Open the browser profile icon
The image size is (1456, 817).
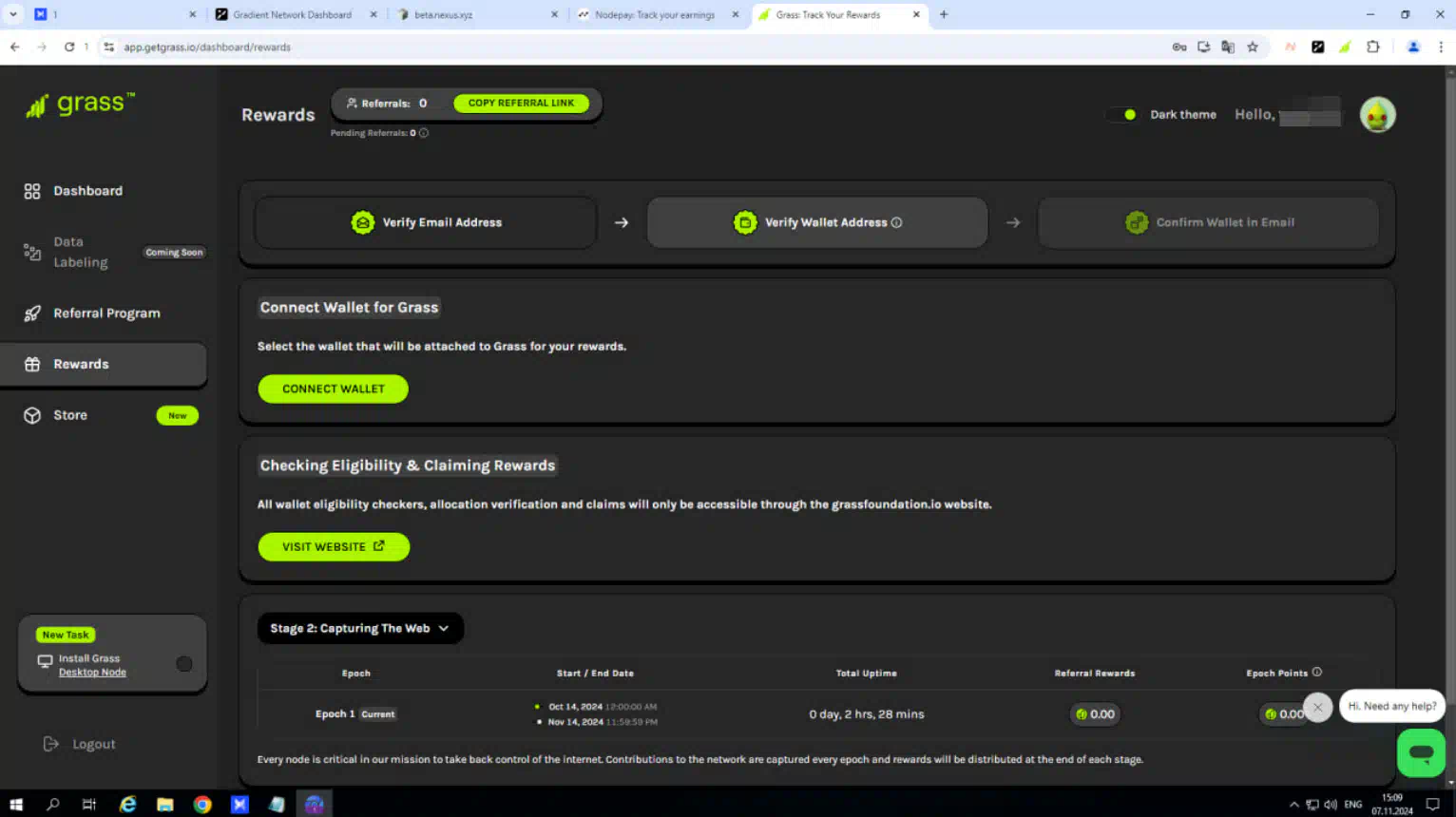pyautogui.click(x=1413, y=47)
